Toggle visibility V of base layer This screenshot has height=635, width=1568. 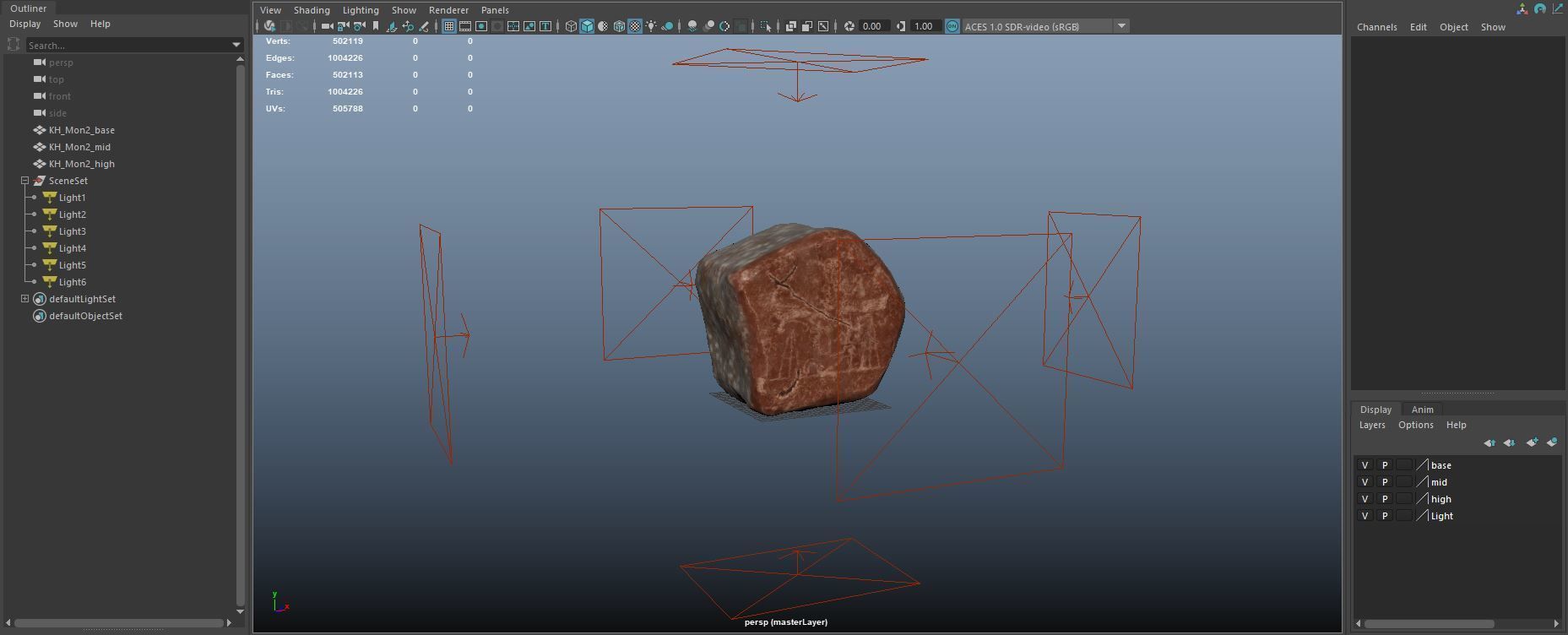[x=1365, y=465]
